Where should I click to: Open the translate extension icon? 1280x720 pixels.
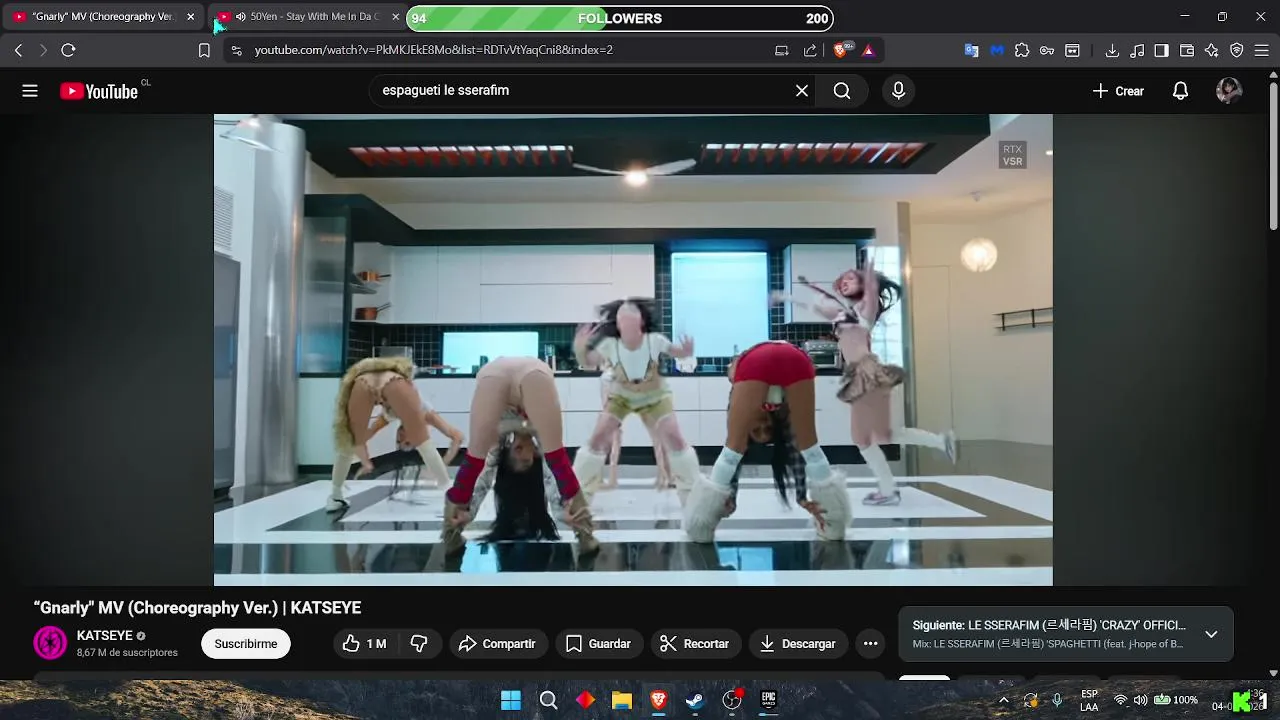point(971,50)
